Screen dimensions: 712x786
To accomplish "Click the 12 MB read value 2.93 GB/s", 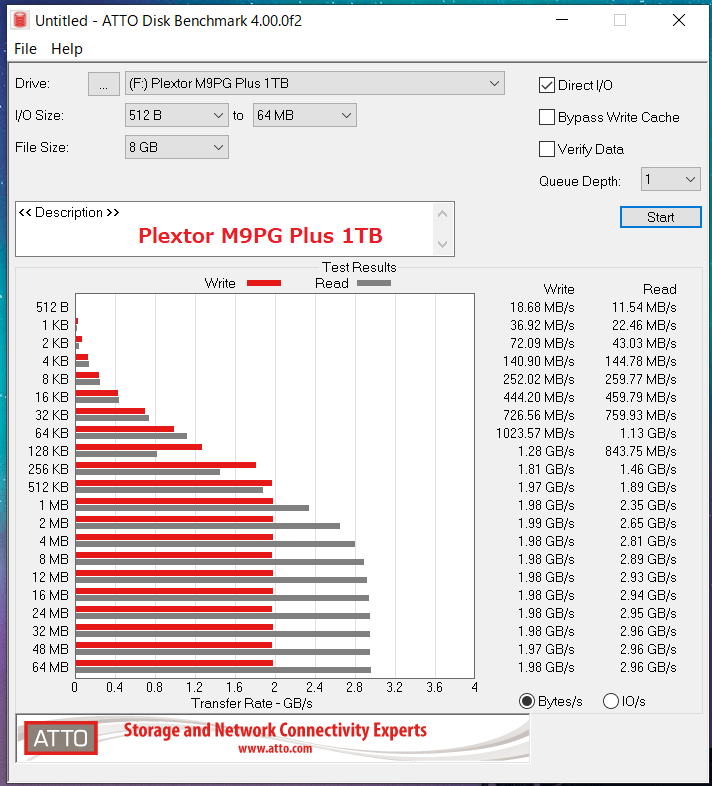I will point(648,577).
